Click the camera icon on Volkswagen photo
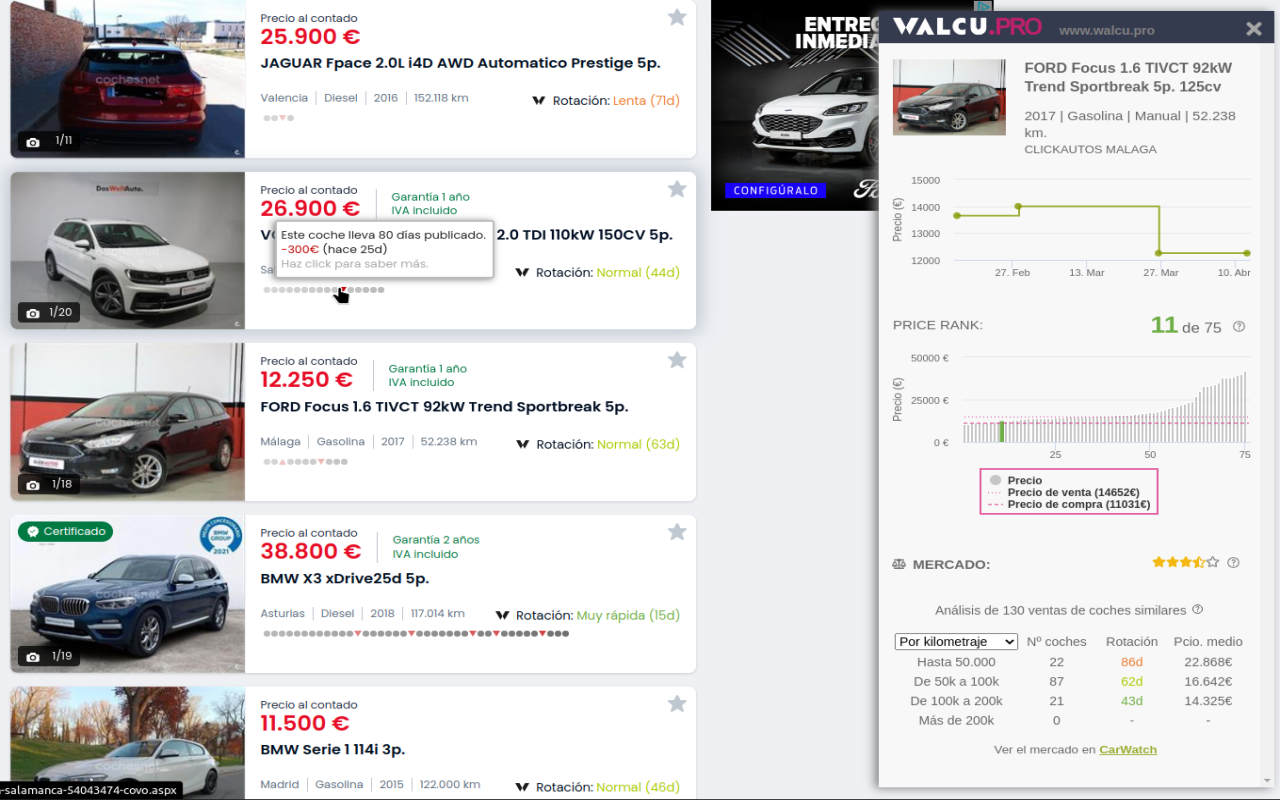Image resolution: width=1280 pixels, height=800 pixels. 33,313
